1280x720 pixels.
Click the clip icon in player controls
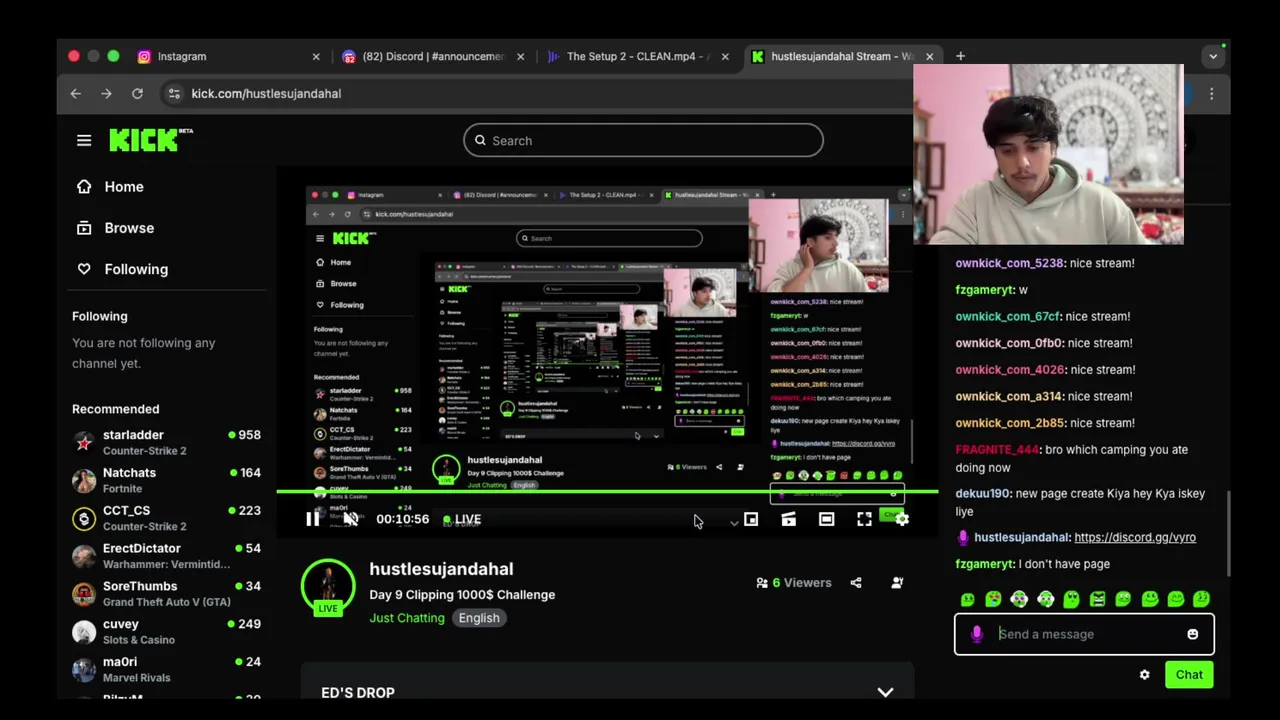789,519
